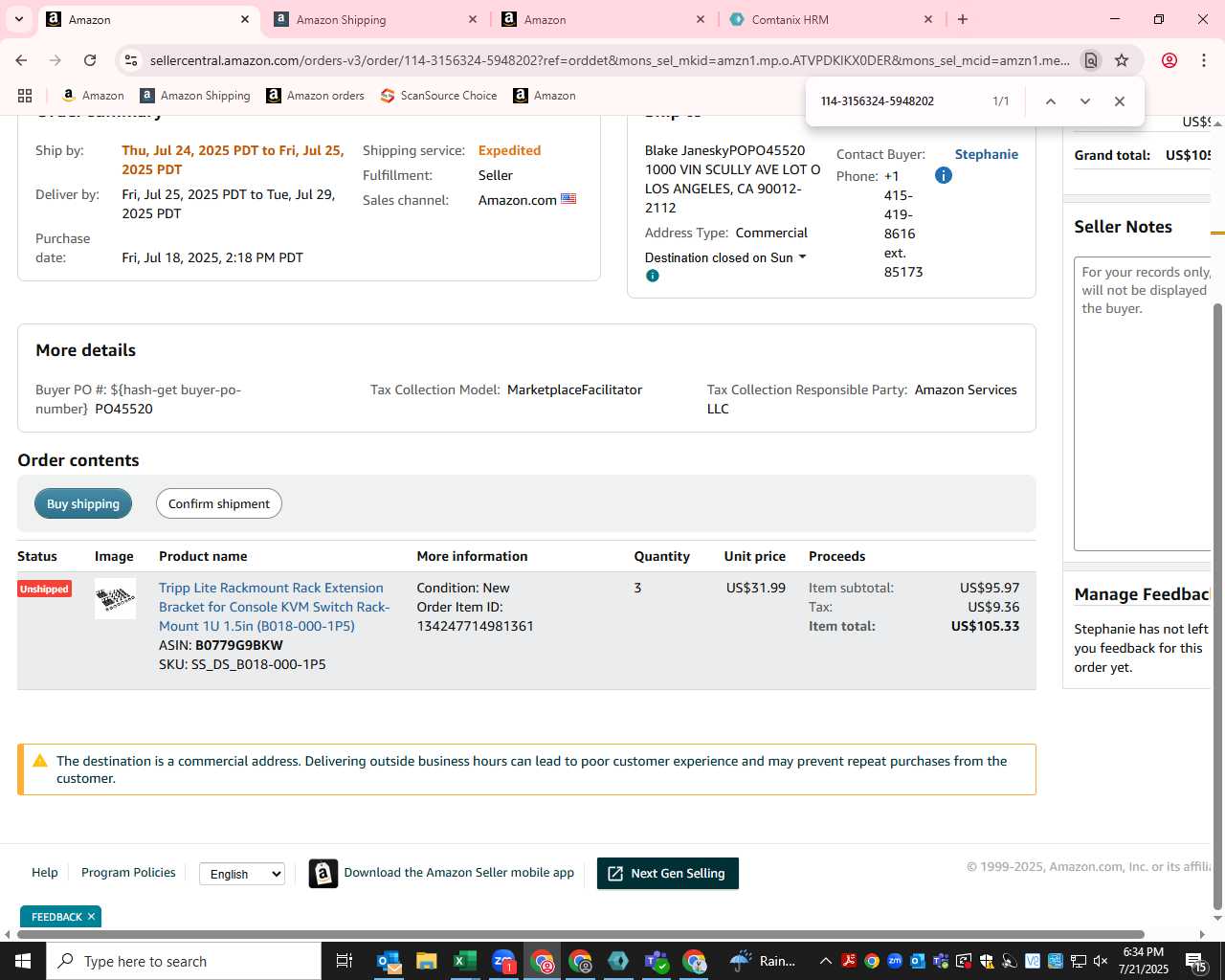Open the notification center icon
Screen dimensions: 1225x980
1196,961
